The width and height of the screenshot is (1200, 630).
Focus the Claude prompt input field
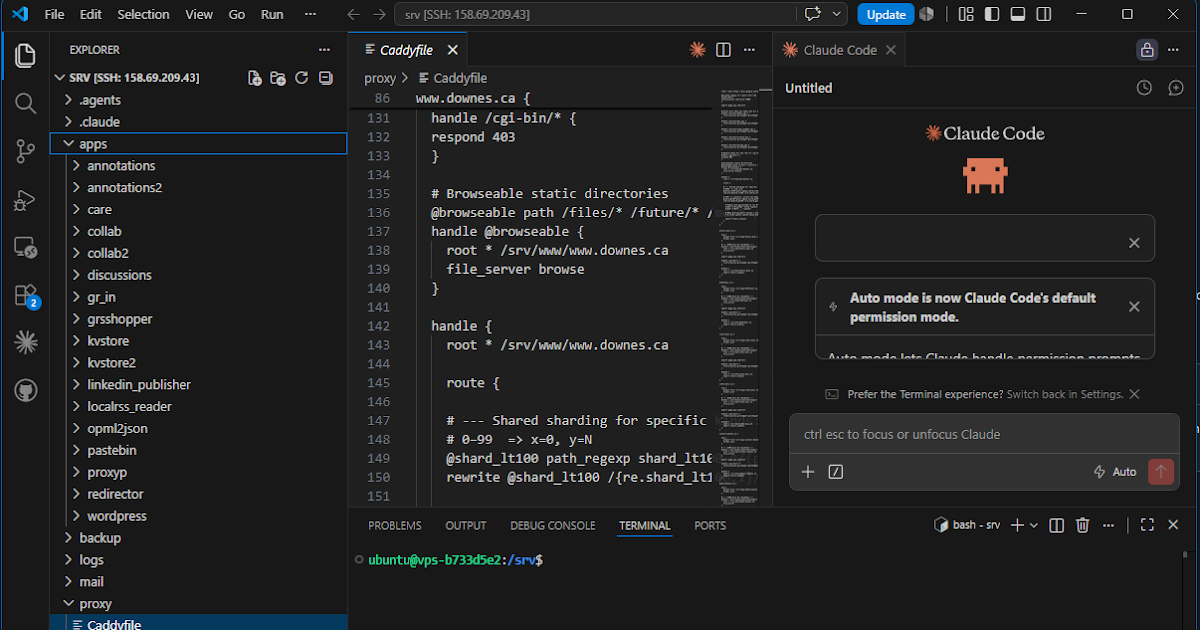click(x=984, y=435)
